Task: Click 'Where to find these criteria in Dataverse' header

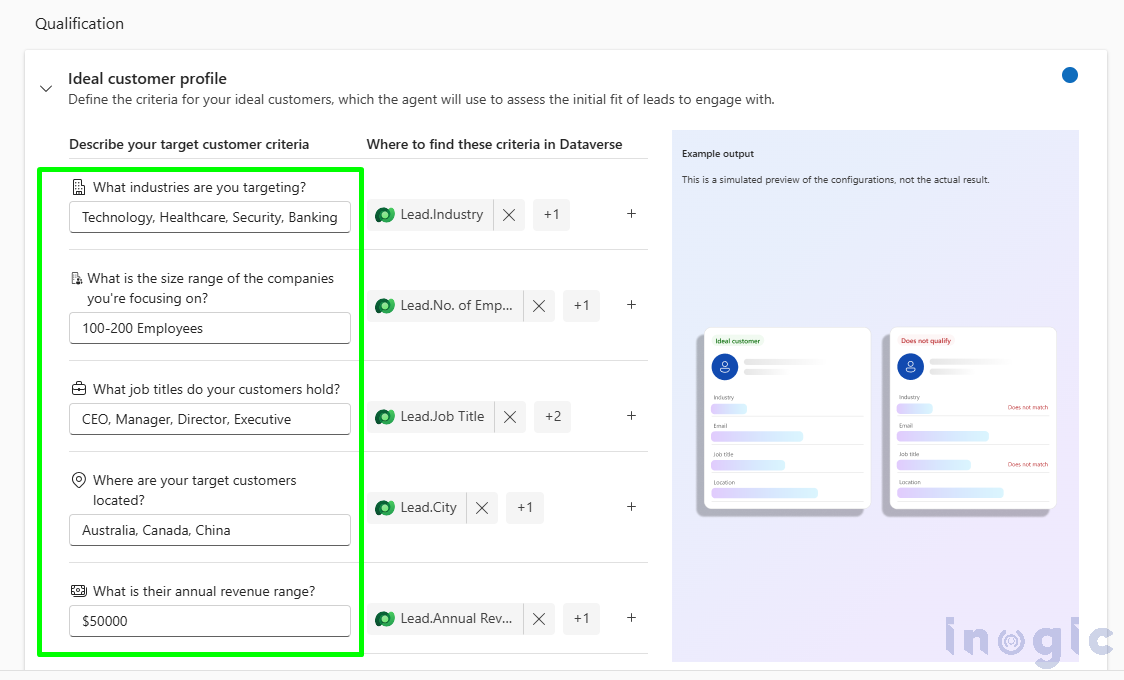Action: tap(495, 144)
